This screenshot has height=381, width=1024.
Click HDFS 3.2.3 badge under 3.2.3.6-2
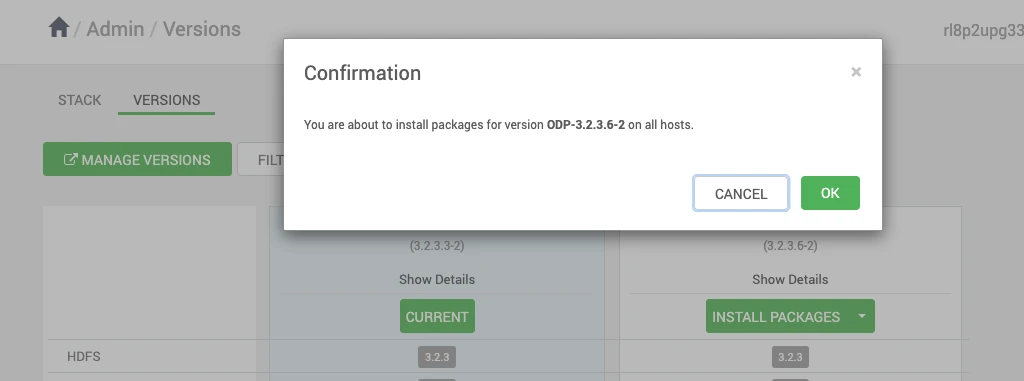pos(790,357)
